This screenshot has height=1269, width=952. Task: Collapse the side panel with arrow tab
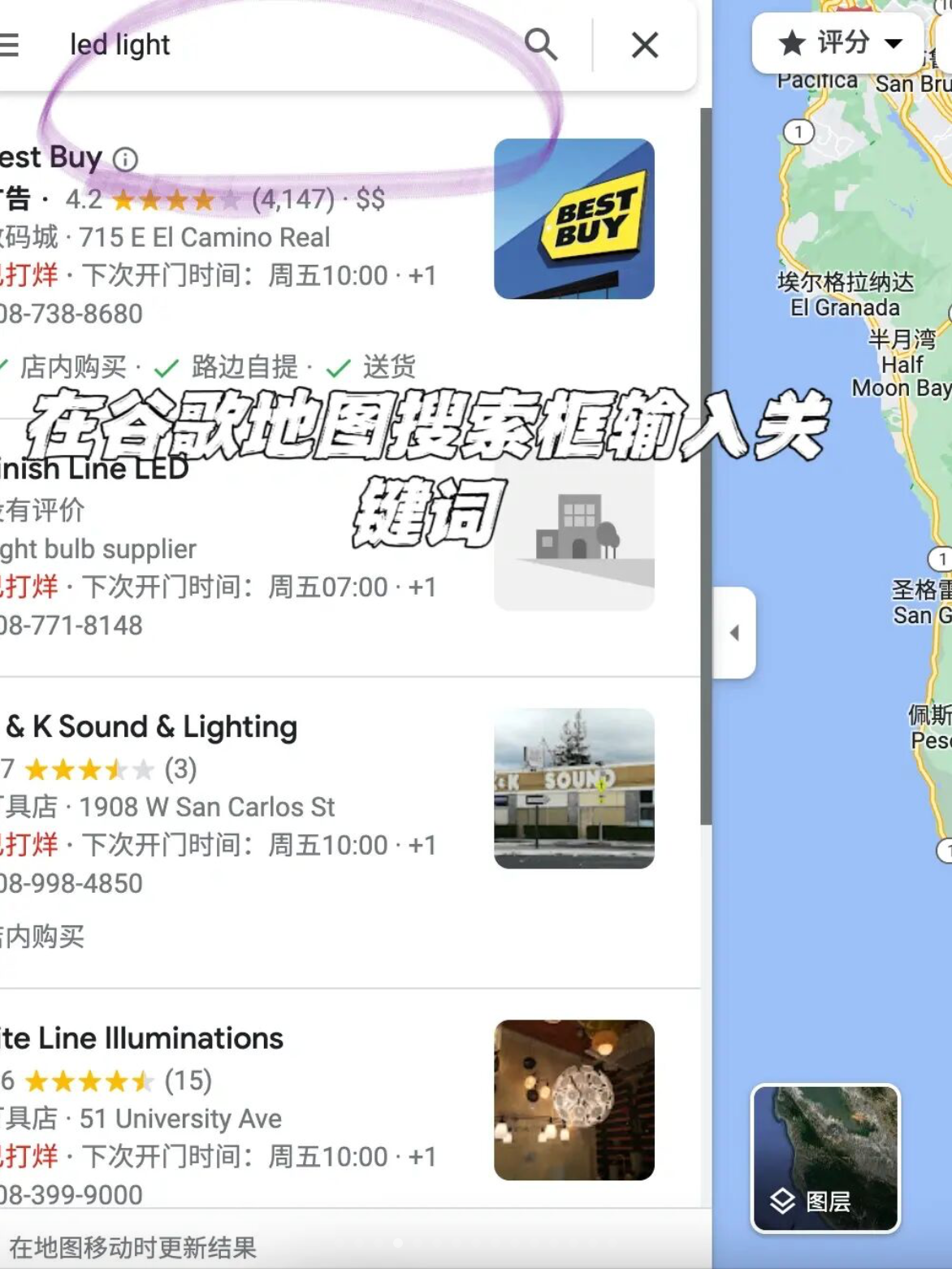(734, 632)
